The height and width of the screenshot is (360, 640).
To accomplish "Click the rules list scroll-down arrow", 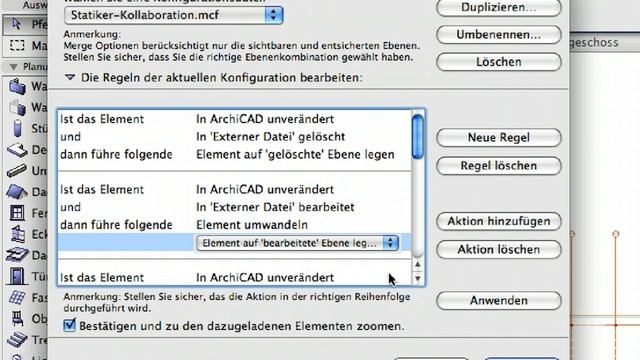I will (x=417, y=278).
